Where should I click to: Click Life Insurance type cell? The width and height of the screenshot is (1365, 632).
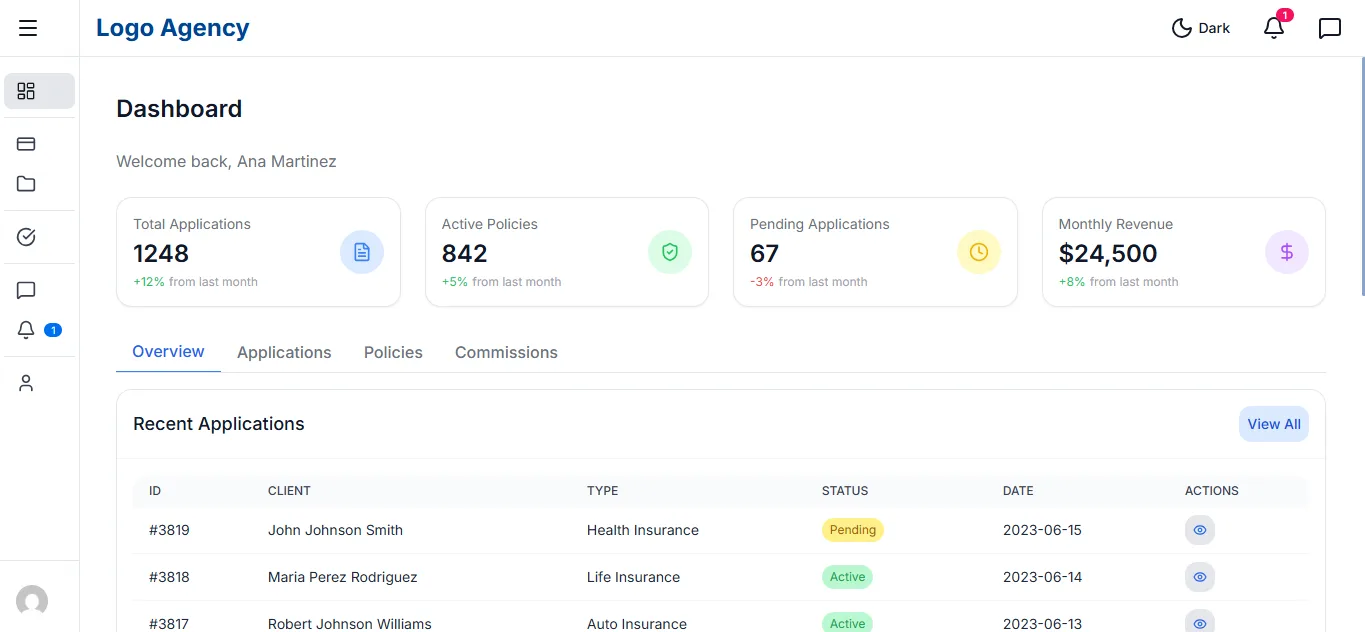pos(633,577)
